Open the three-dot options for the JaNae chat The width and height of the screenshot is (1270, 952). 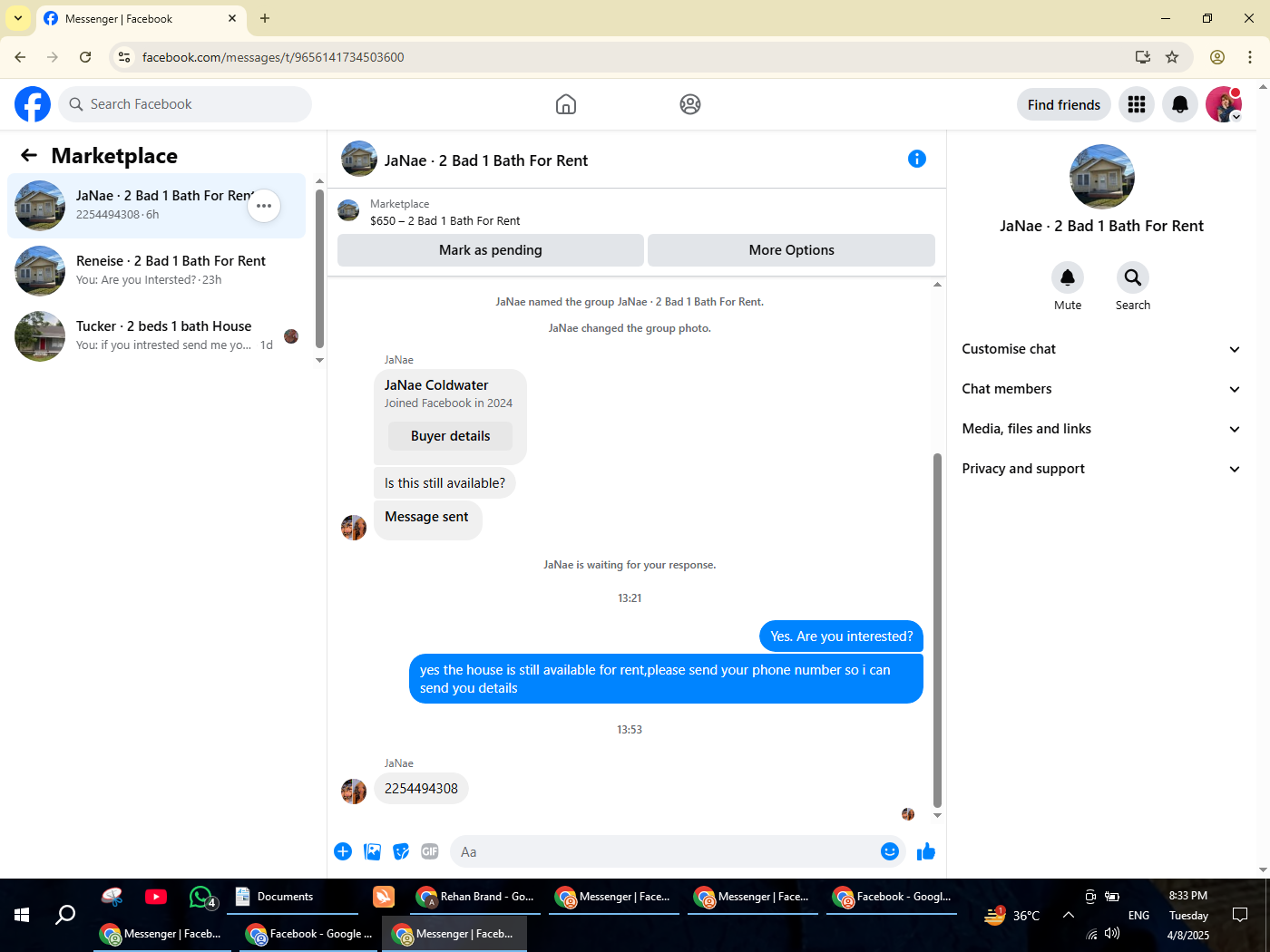[264, 206]
